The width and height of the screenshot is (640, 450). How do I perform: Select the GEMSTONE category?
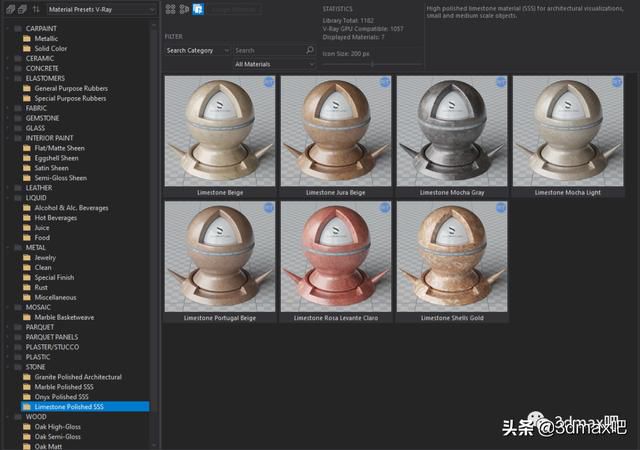(42, 118)
